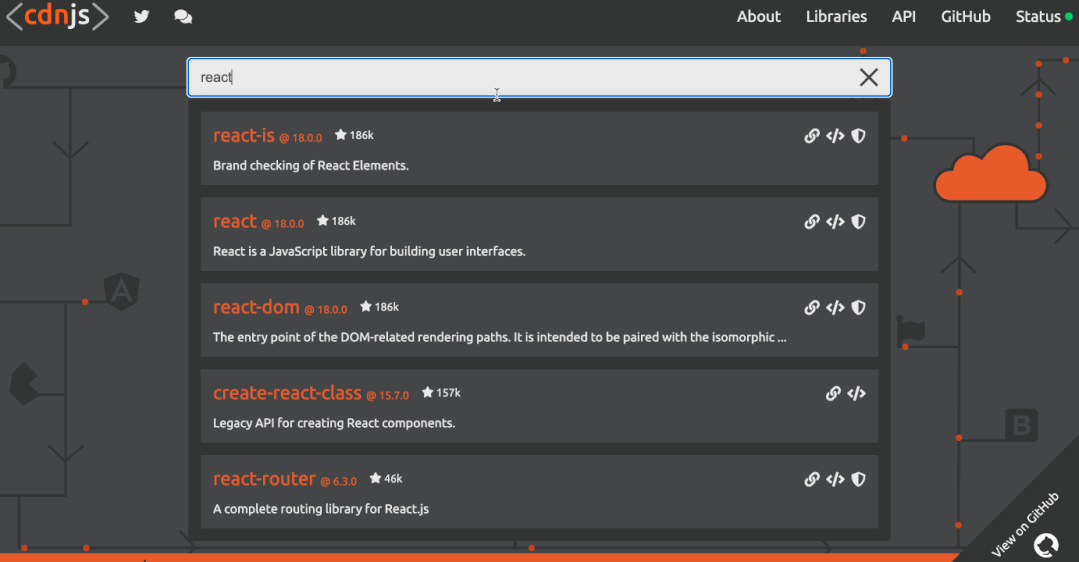Image resolution: width=1079 pixels, height=562 pixels.
Task: Copy URL link icon for react-router
Action: (812, 479)
